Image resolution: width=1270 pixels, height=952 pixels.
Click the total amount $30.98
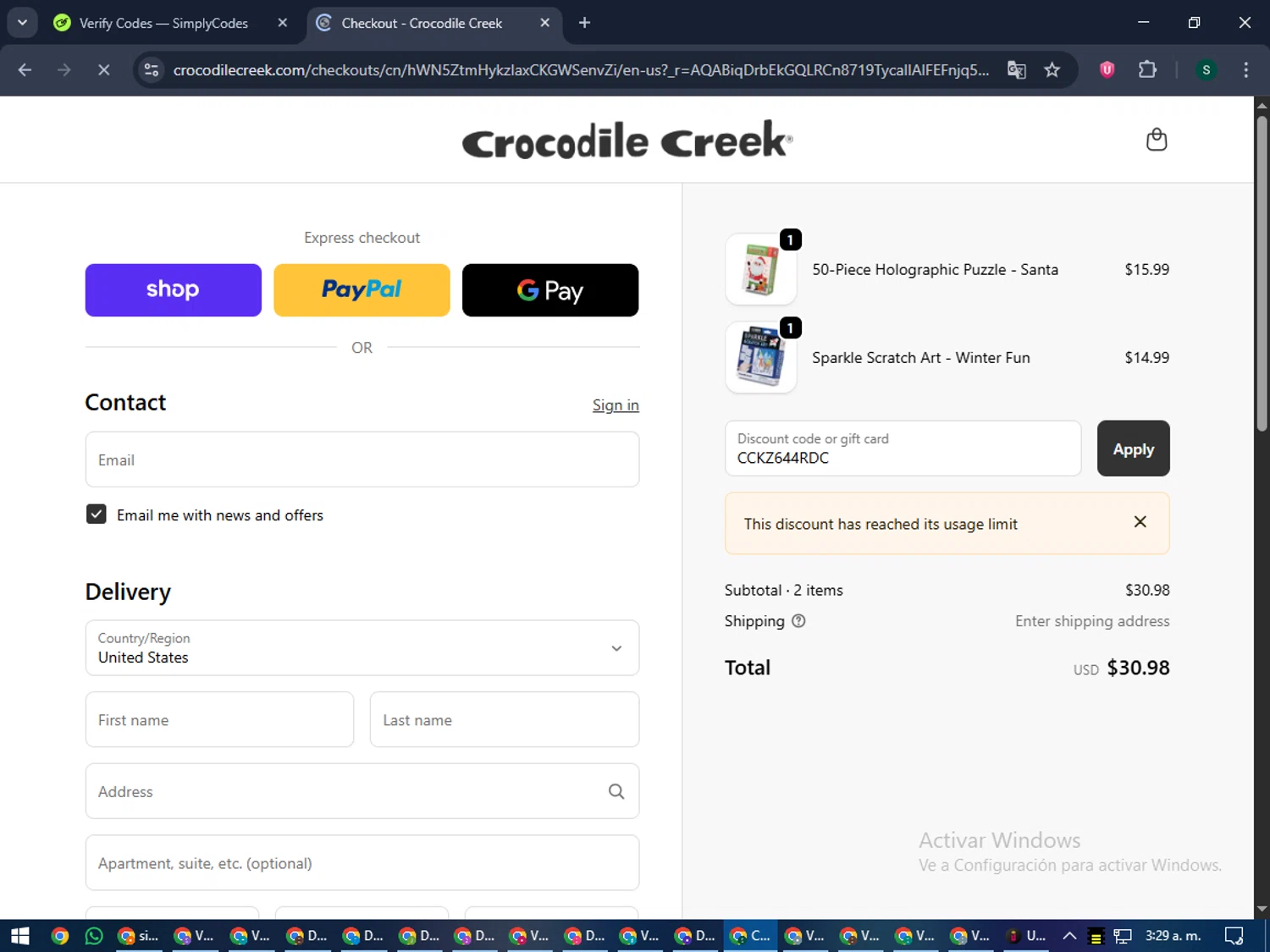click(x=1138, y=668)
